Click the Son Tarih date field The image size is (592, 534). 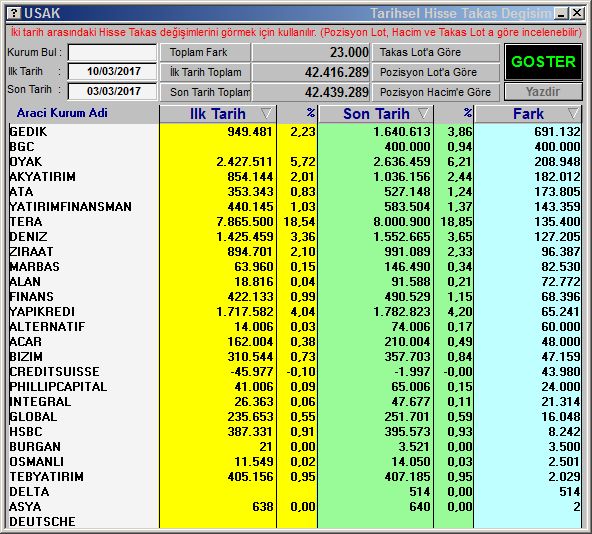pyautogui.click(x=113, y=91)
